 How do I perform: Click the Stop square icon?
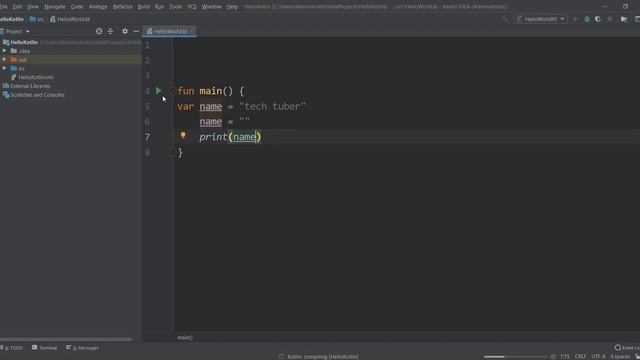point(610,19)
